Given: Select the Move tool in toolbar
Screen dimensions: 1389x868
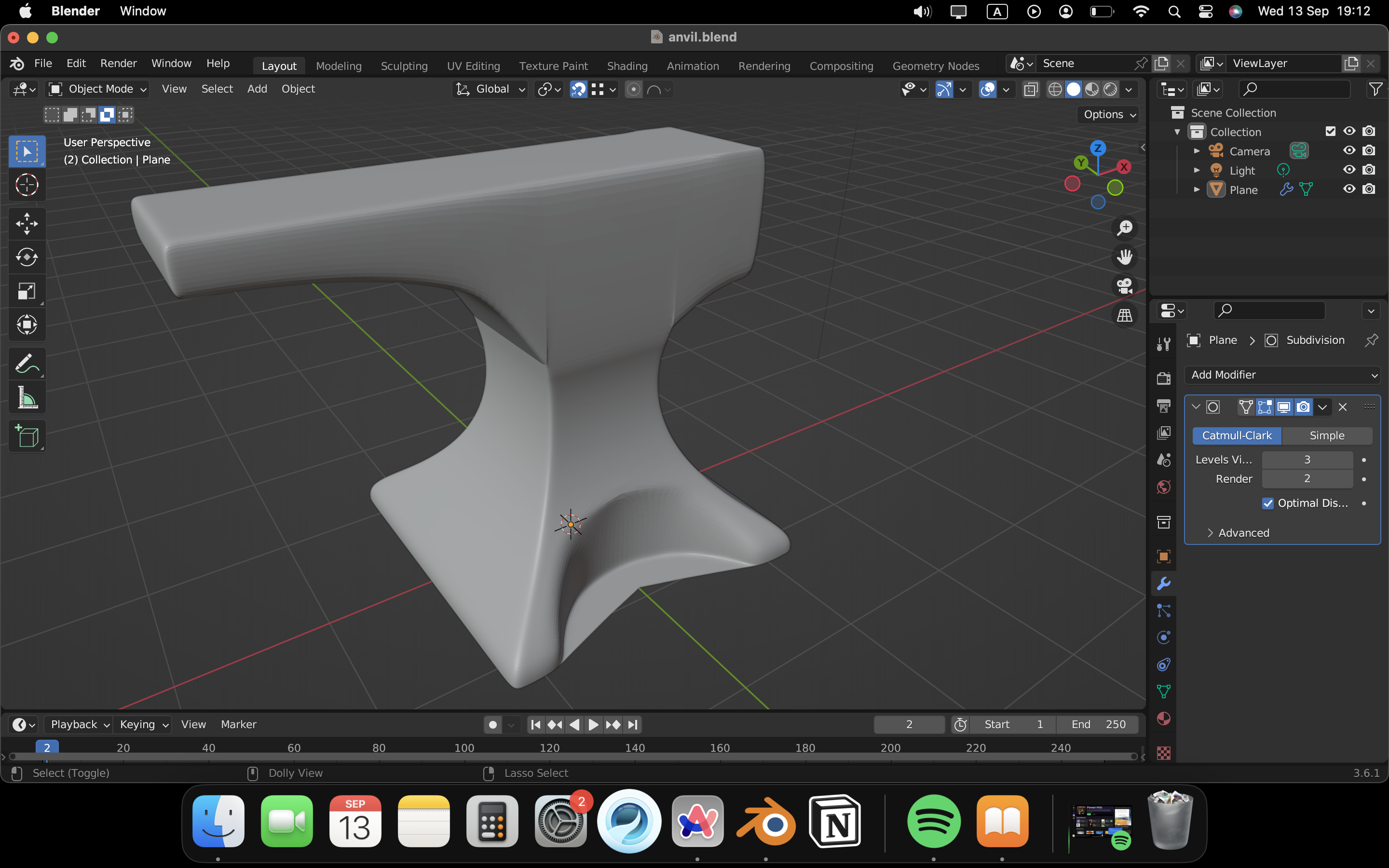Looking at the screenshot, I should click(27, 223).
